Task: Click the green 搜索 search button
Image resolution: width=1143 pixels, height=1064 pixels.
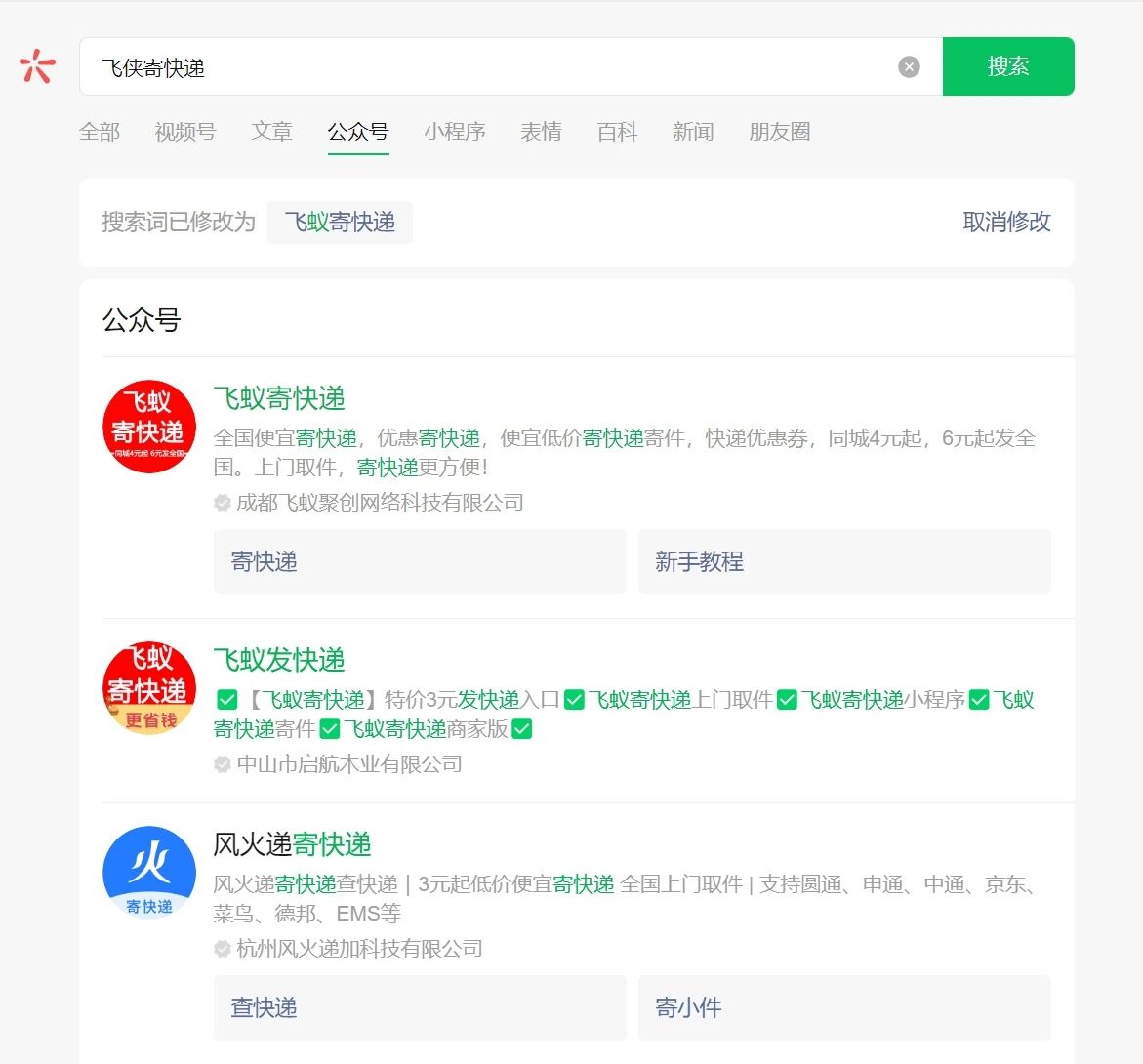Action: tap(1008, 66)
